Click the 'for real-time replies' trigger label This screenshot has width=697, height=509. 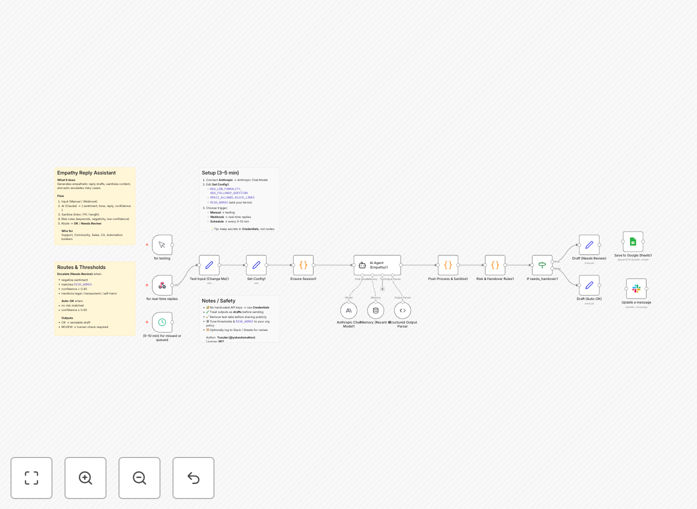[x=162, y=299]
